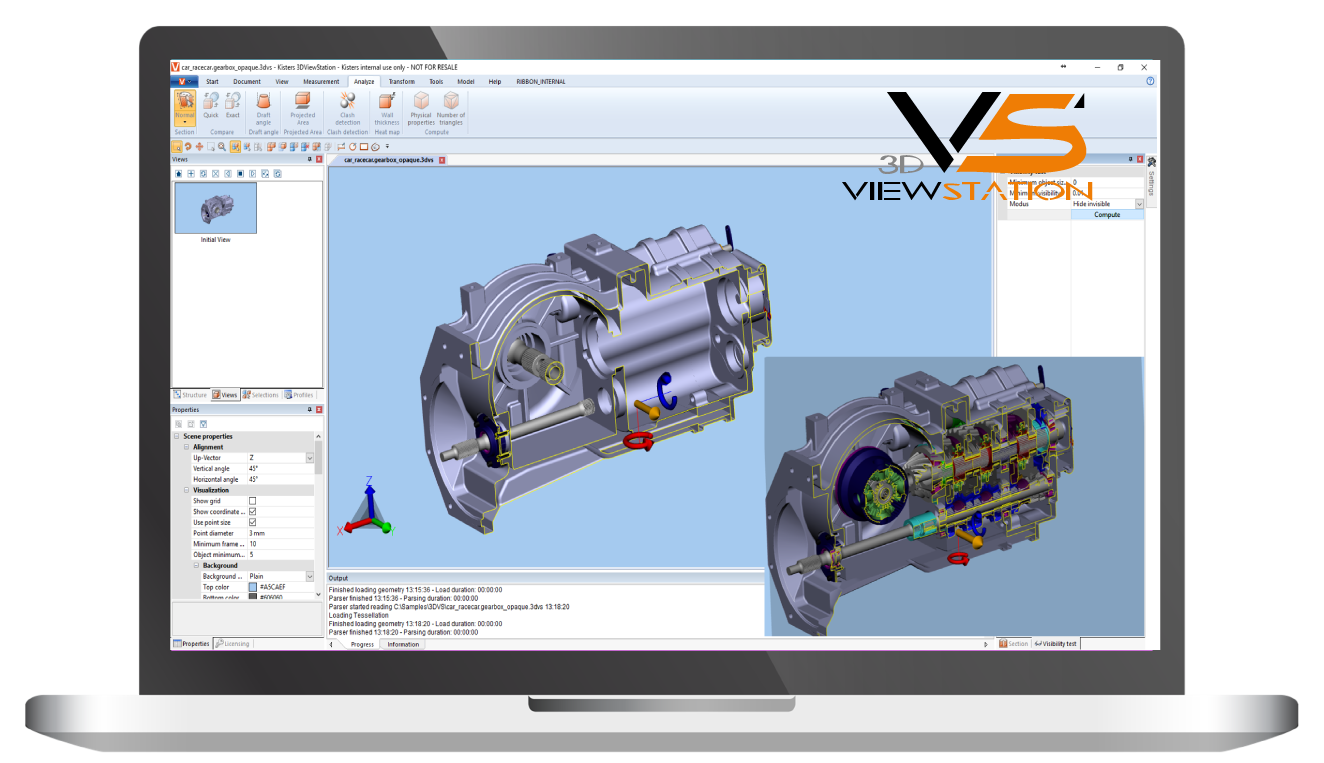Collapse the Visualization group

[186, 490]
